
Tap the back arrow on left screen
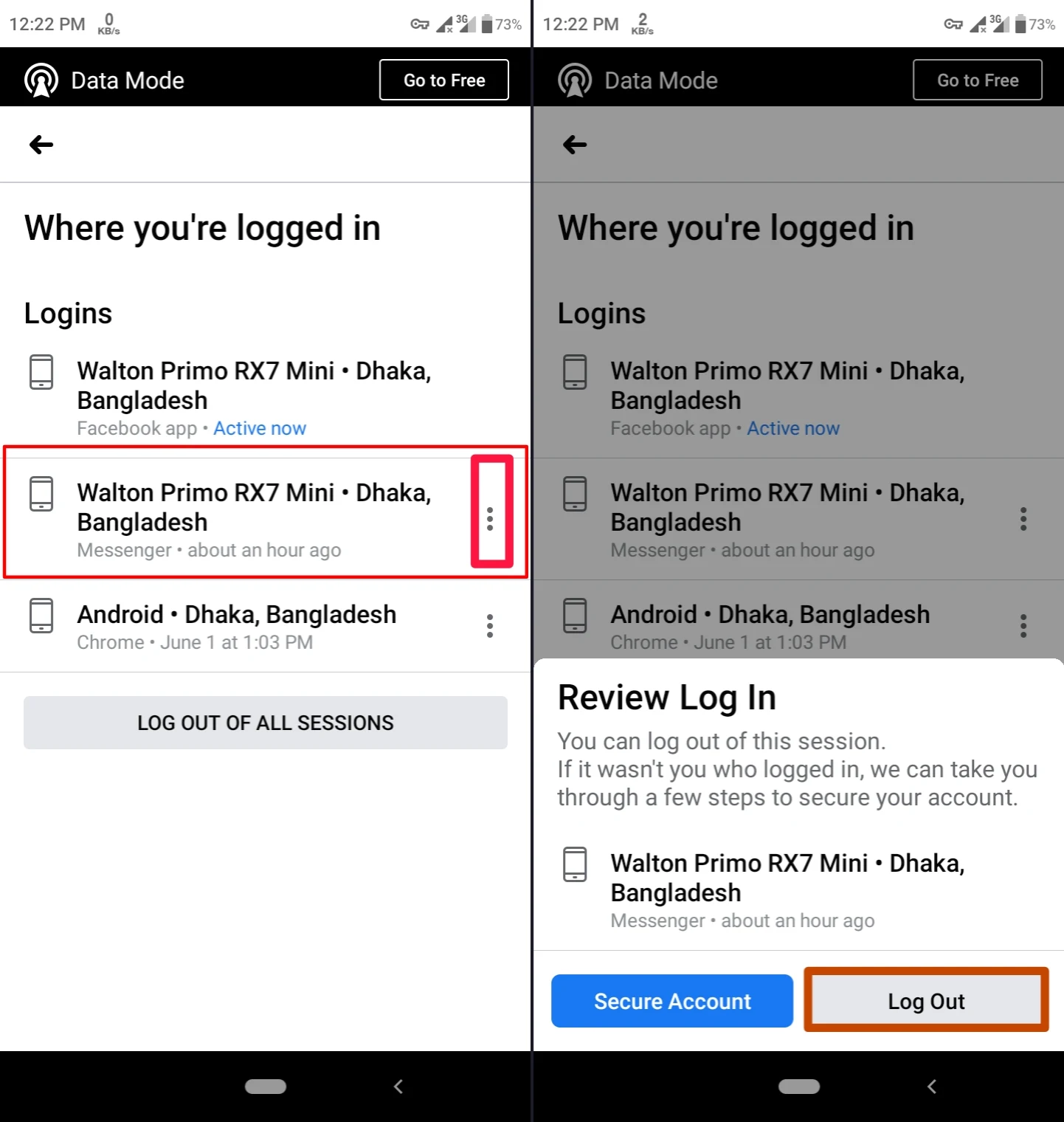41,145
